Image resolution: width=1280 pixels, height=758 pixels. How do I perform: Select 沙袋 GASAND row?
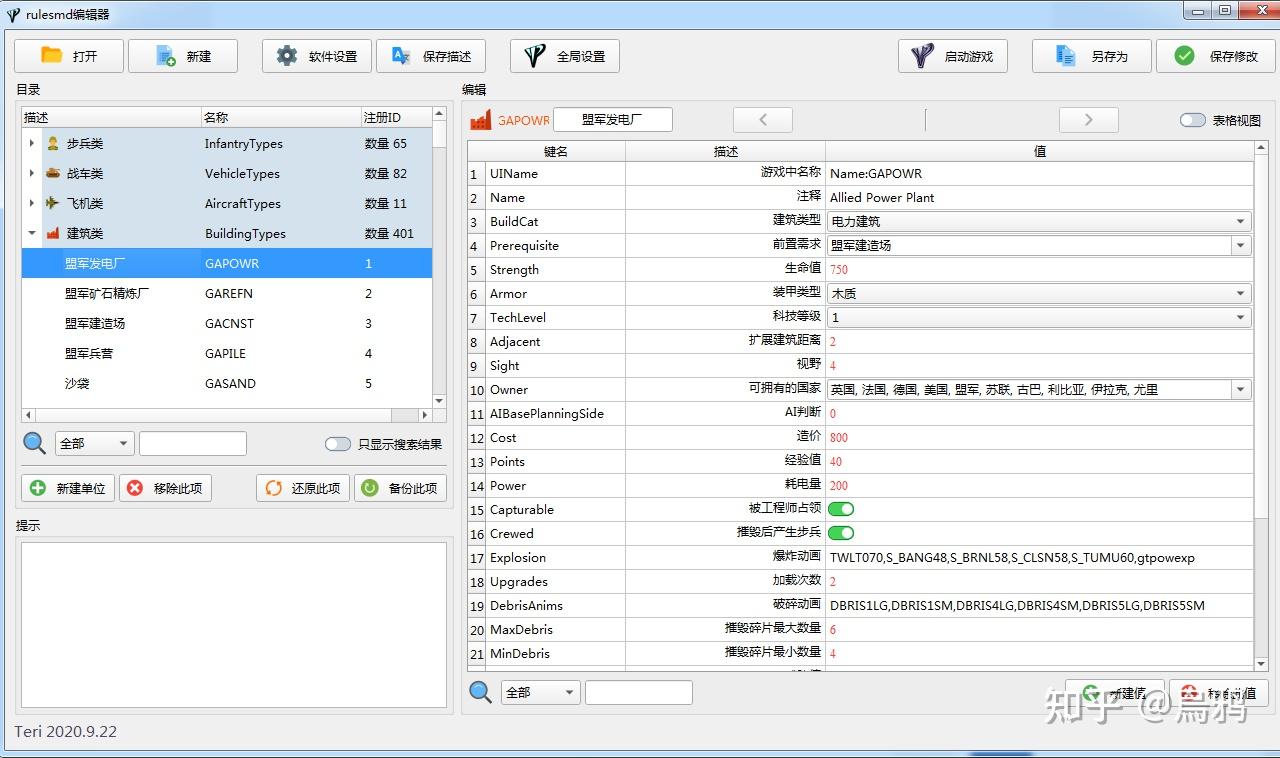227,383
